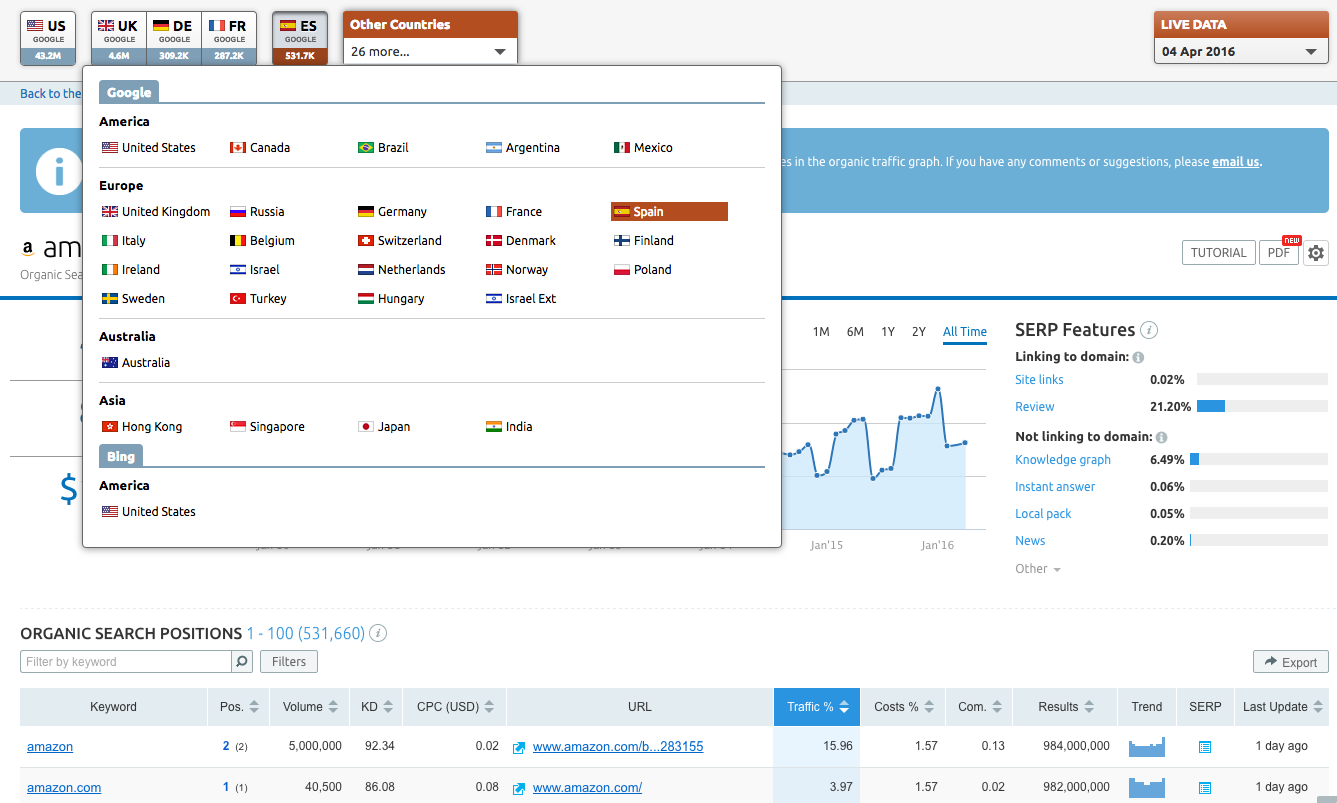
Task: Open external link icon for www.amazon.com/ row
Action: coord(519,788)
